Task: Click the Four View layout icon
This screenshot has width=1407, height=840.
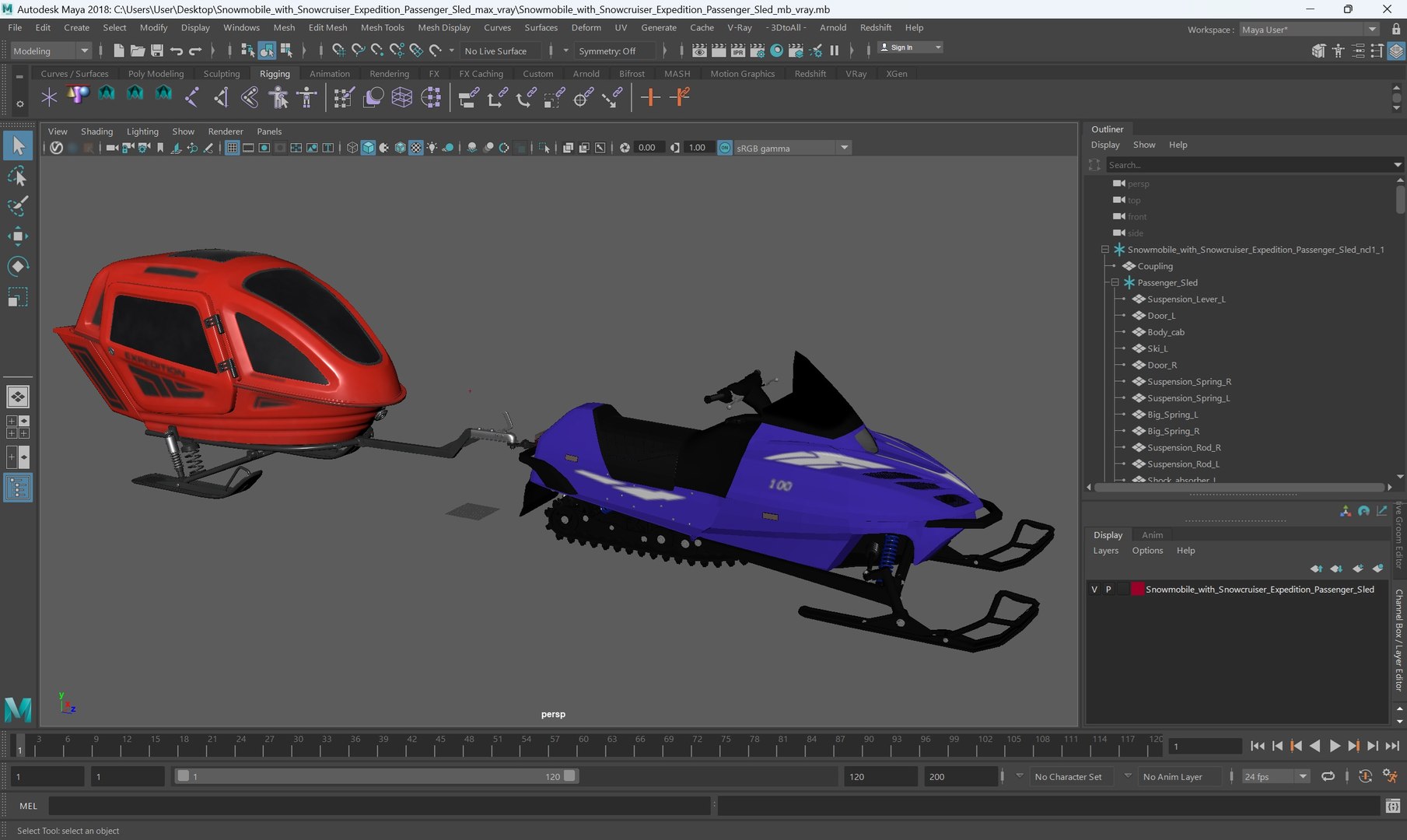Action: pos(17,427)
